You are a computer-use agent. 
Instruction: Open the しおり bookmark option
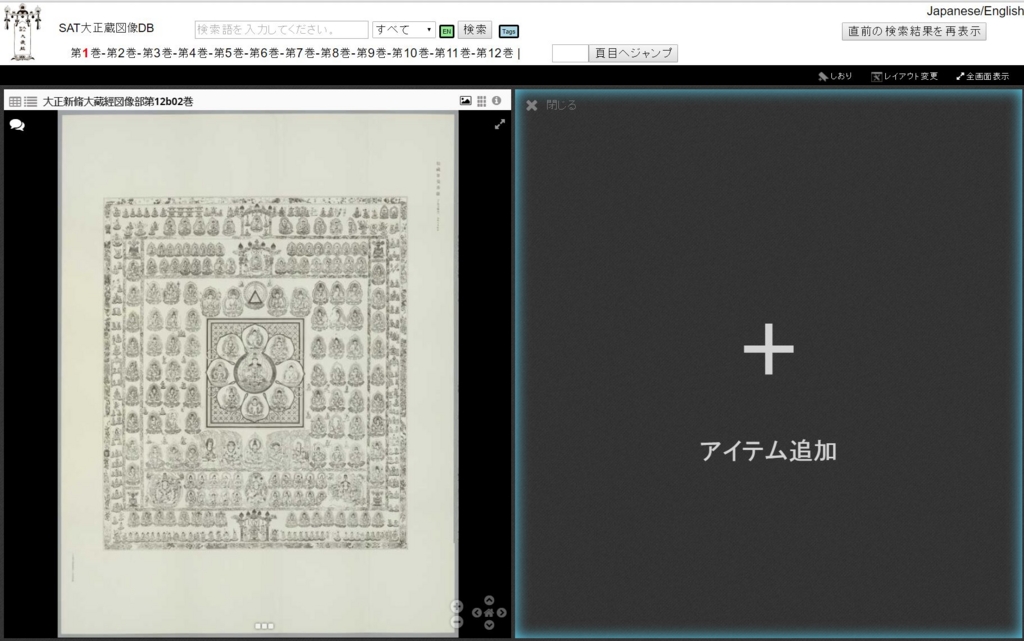[x=835, y=76]
